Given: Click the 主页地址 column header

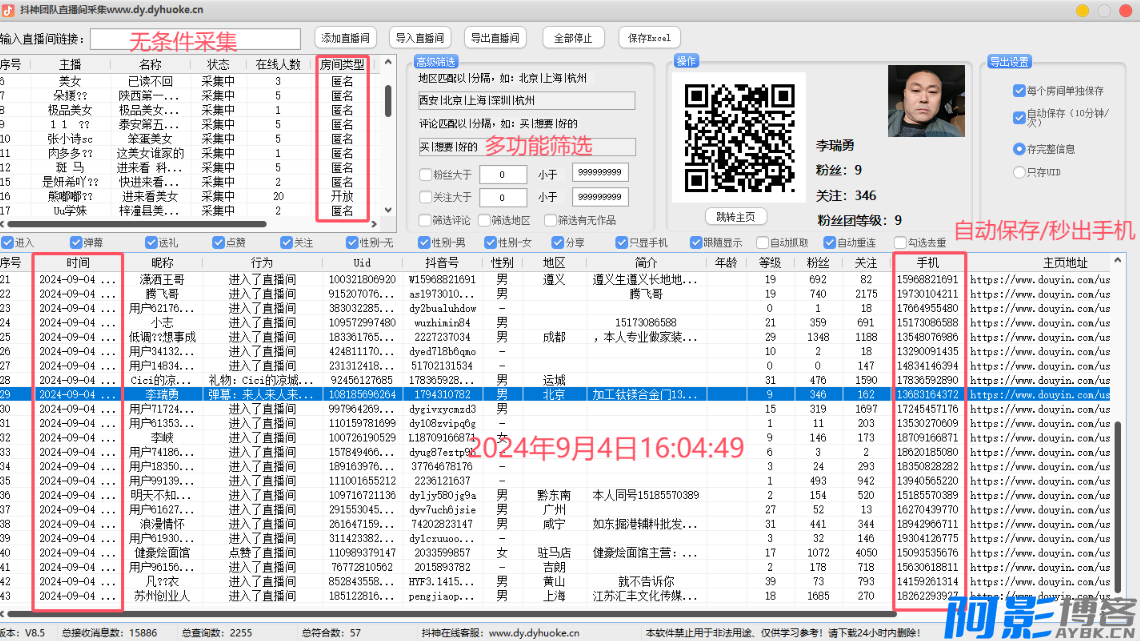Looking at the screenshot, I should 1066,263.
